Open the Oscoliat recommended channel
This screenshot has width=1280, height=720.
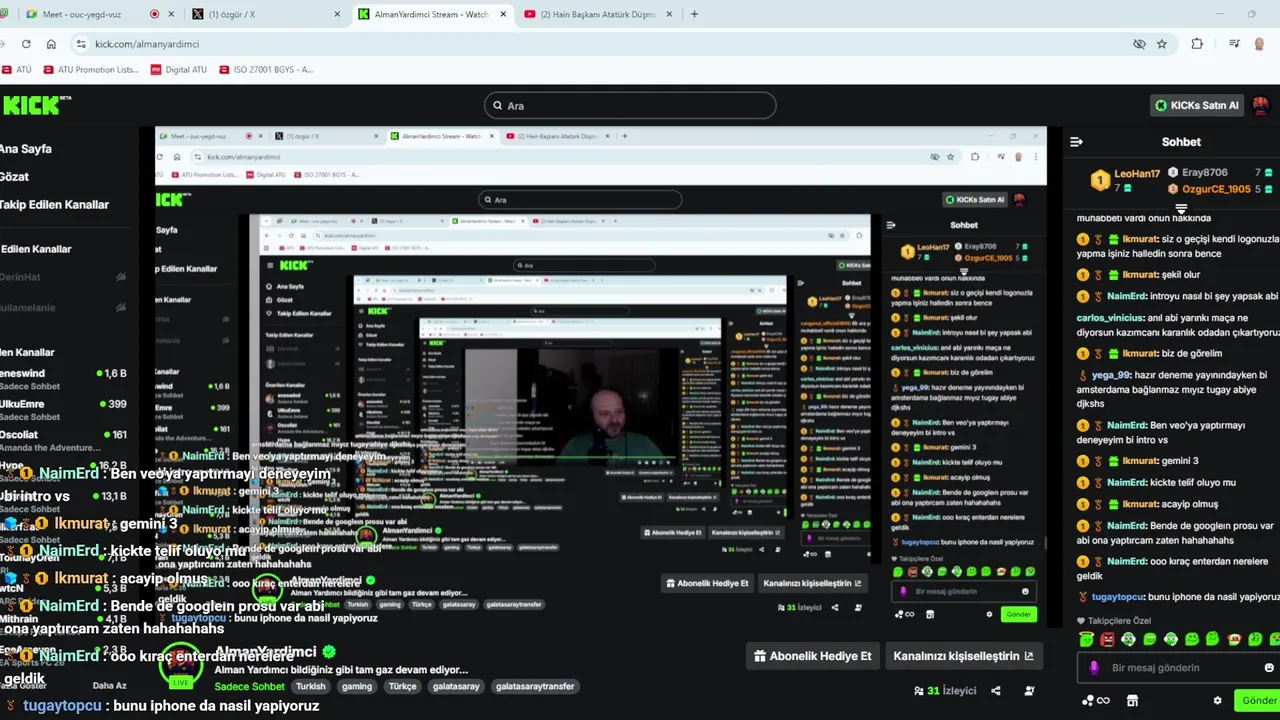click(63, 441)
